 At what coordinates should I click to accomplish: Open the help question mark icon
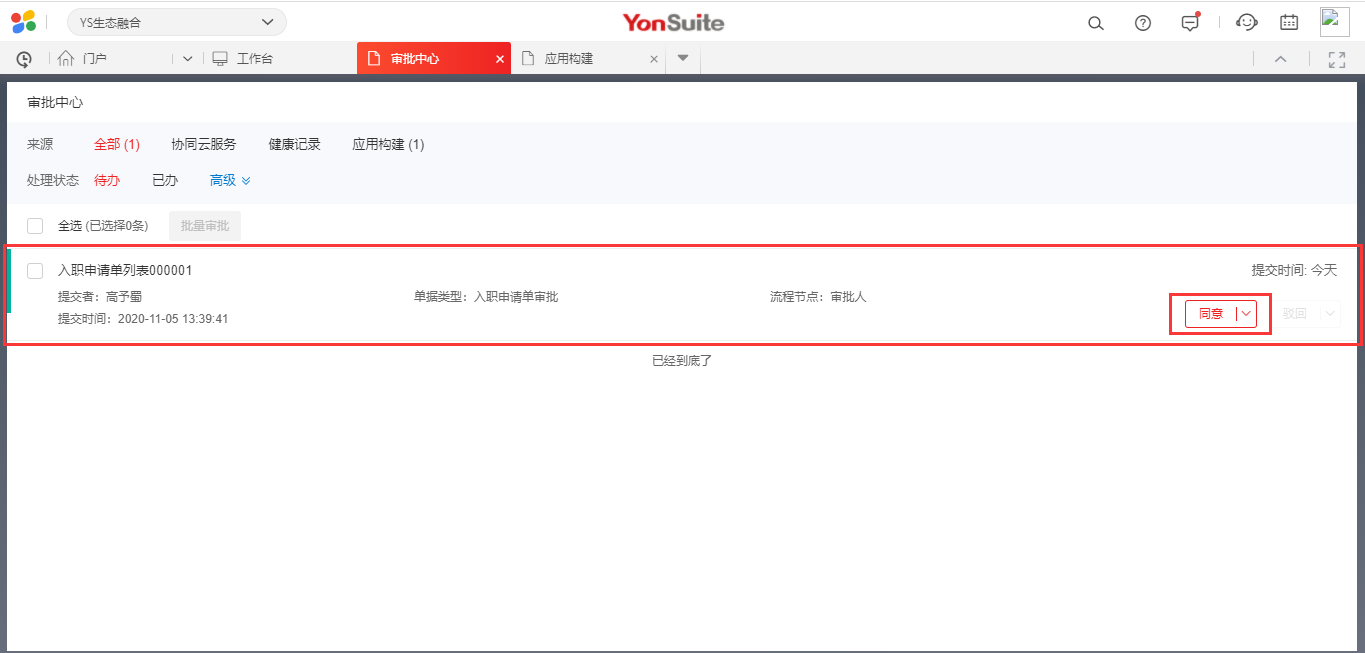point(1143,23)
